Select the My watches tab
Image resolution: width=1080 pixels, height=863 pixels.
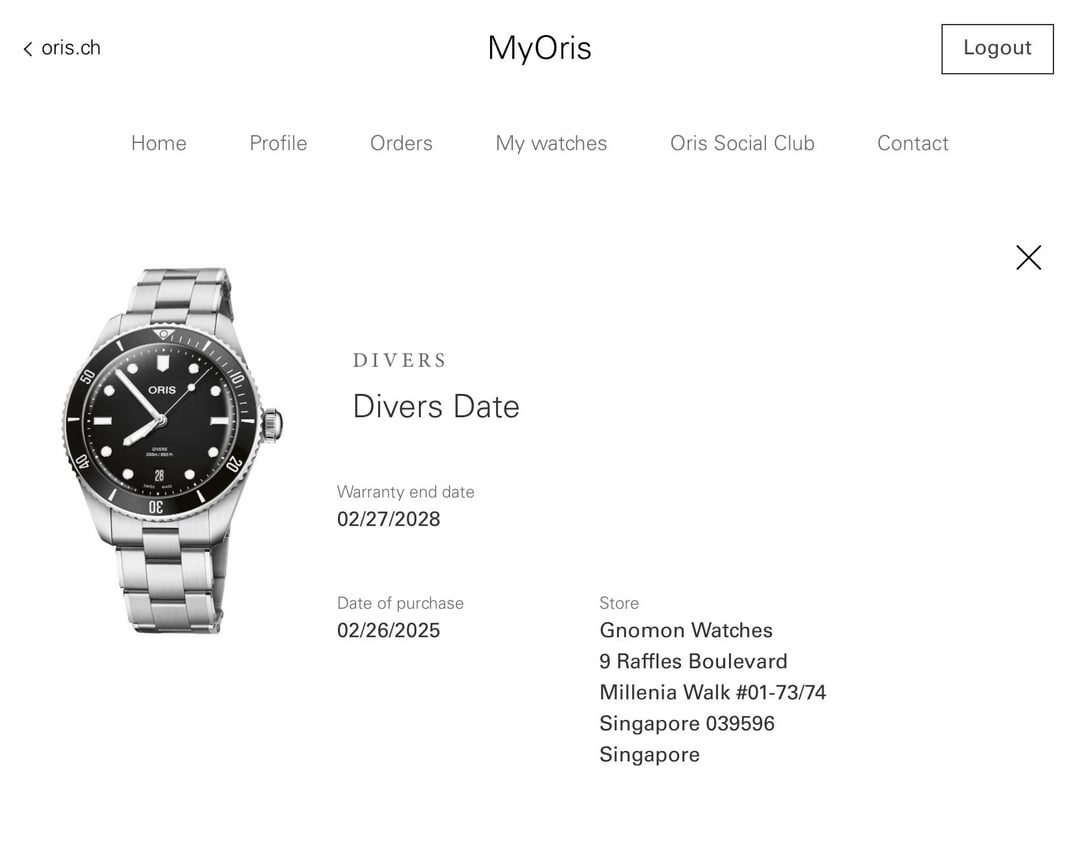(552, 143)
